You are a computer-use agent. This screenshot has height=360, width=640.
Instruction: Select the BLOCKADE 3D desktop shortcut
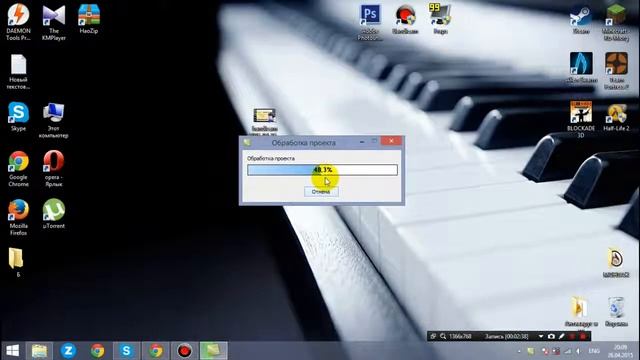click(581, 120)
